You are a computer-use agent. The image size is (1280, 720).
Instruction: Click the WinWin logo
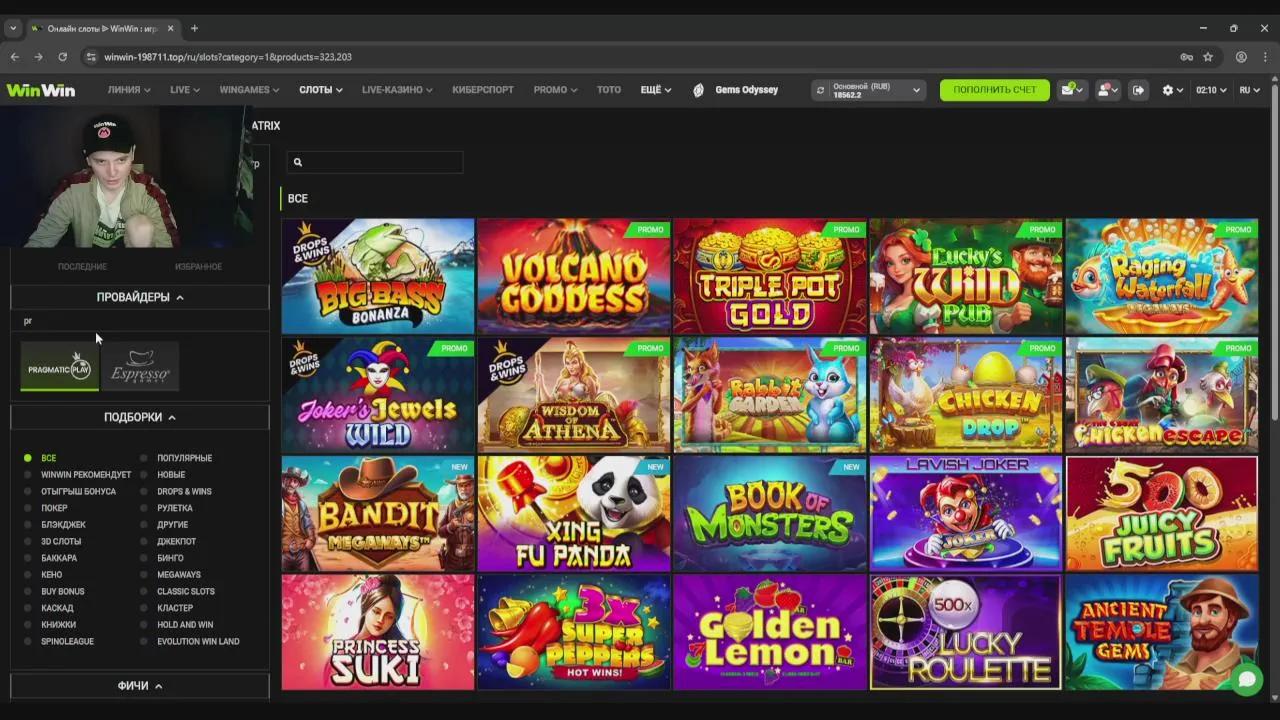(x=41, y=90)
